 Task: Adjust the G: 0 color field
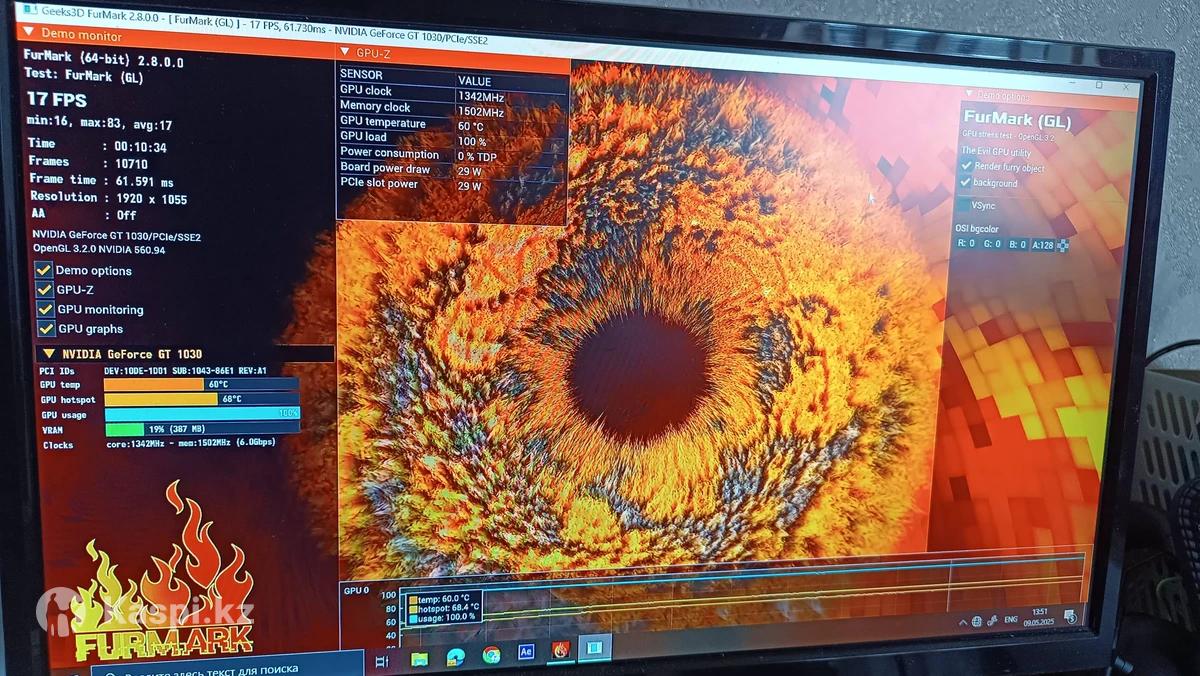(992, 244)
